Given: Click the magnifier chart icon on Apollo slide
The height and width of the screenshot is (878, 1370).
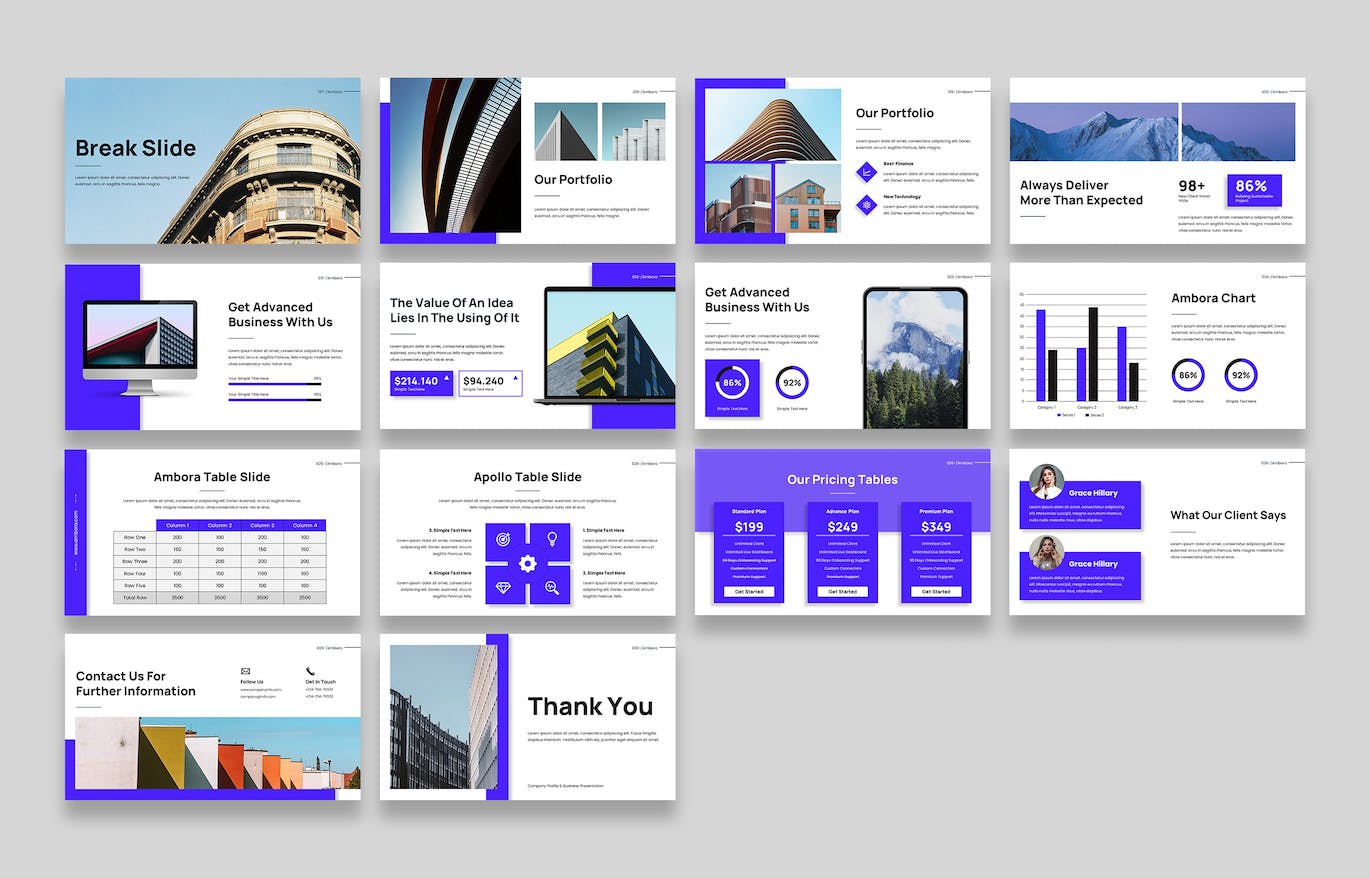Looking at the screenshot, I should pos(551,587).
